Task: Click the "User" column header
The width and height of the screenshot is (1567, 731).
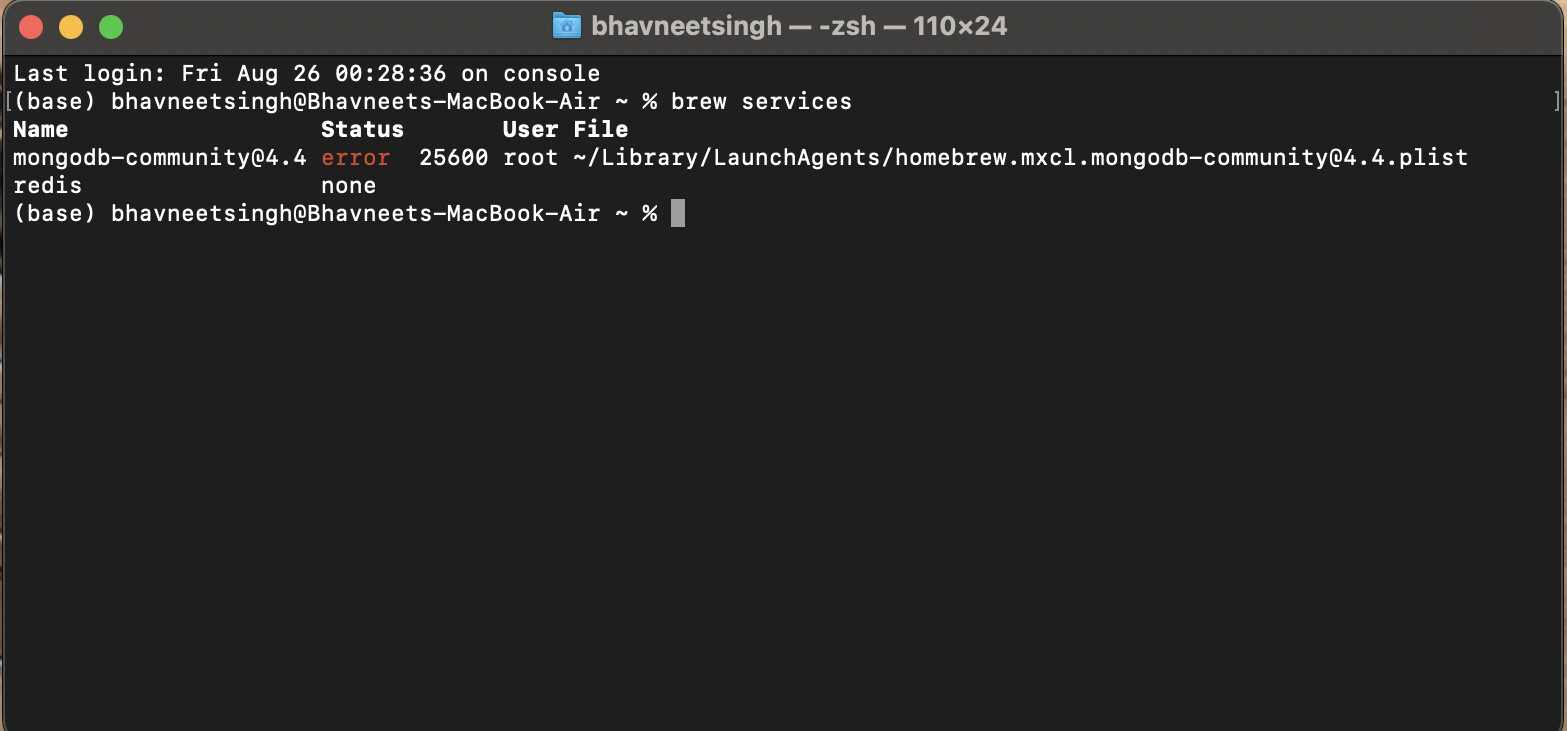Action: point(530,129)
